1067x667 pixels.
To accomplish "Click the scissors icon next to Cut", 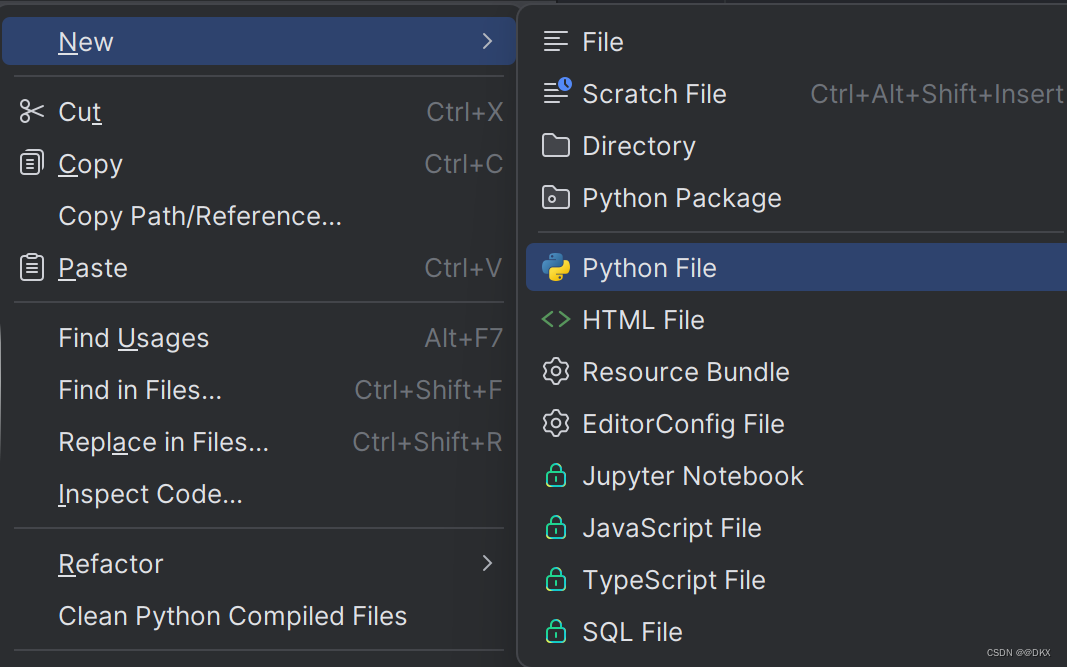I will coord(31,111).
